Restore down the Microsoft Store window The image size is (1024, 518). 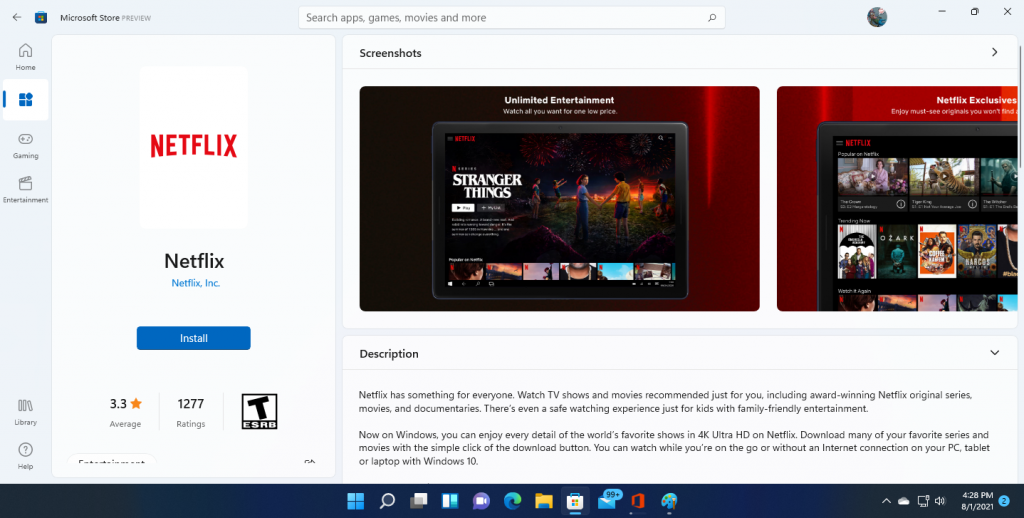[974, 11]
